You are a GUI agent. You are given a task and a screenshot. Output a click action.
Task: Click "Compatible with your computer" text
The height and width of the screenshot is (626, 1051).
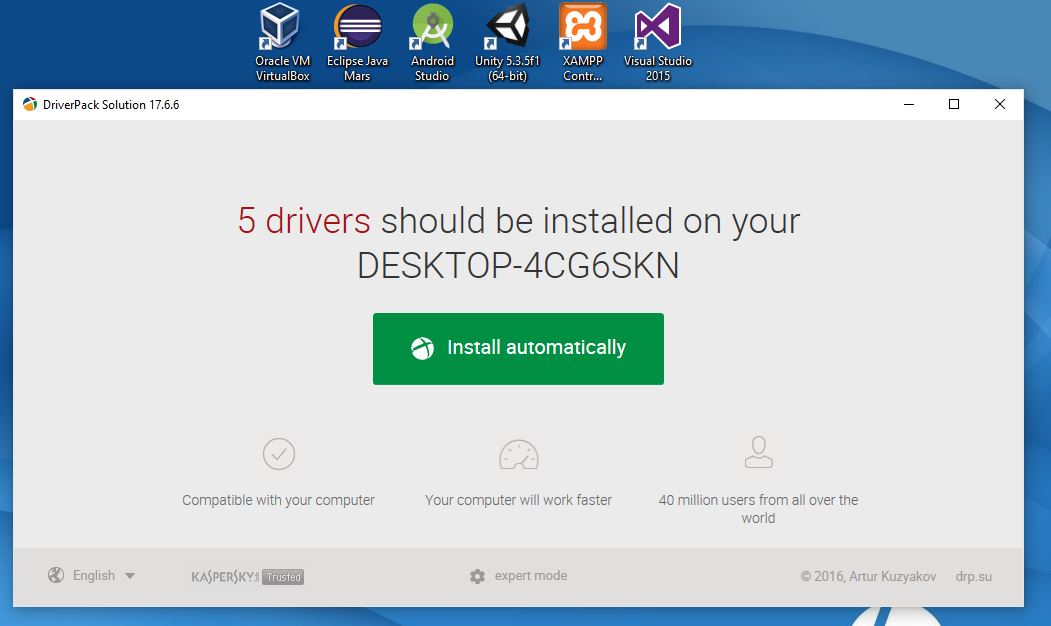tap(278, 500)
